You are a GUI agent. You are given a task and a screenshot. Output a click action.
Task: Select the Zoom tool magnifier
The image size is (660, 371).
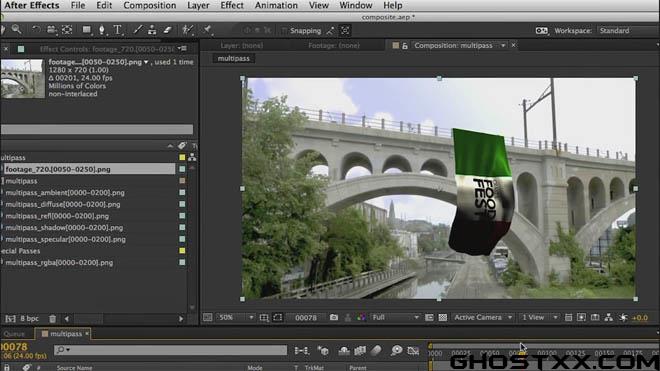(16, 29)
